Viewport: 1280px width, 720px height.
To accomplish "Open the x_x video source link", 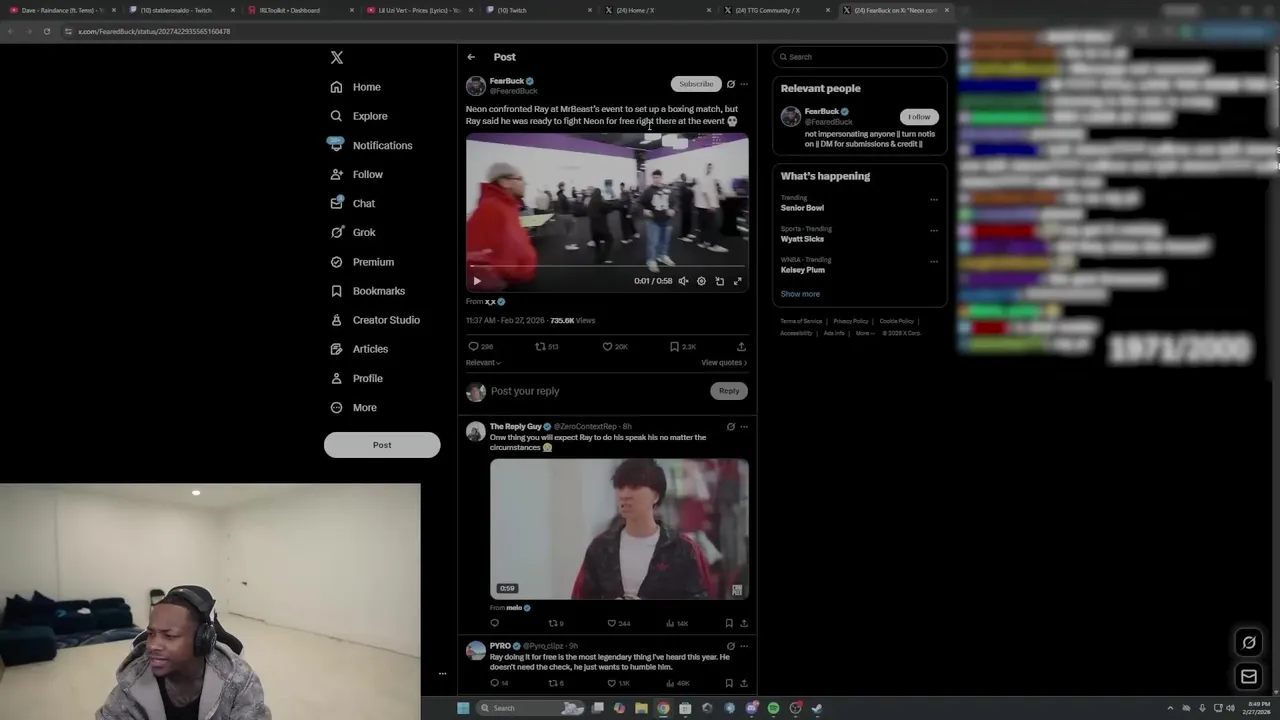I will pyautogui.click(x=490, y=301).
